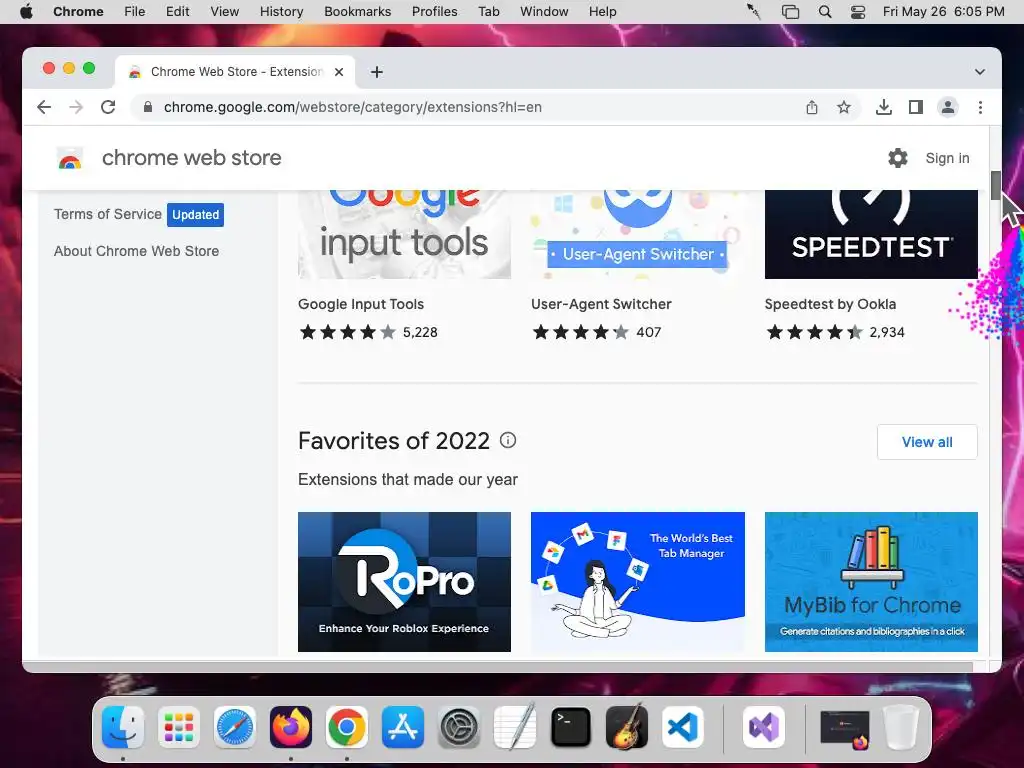Screen dimensions: 1024x768
Task: Open App Store from the dock
Action: pos(403,727)
